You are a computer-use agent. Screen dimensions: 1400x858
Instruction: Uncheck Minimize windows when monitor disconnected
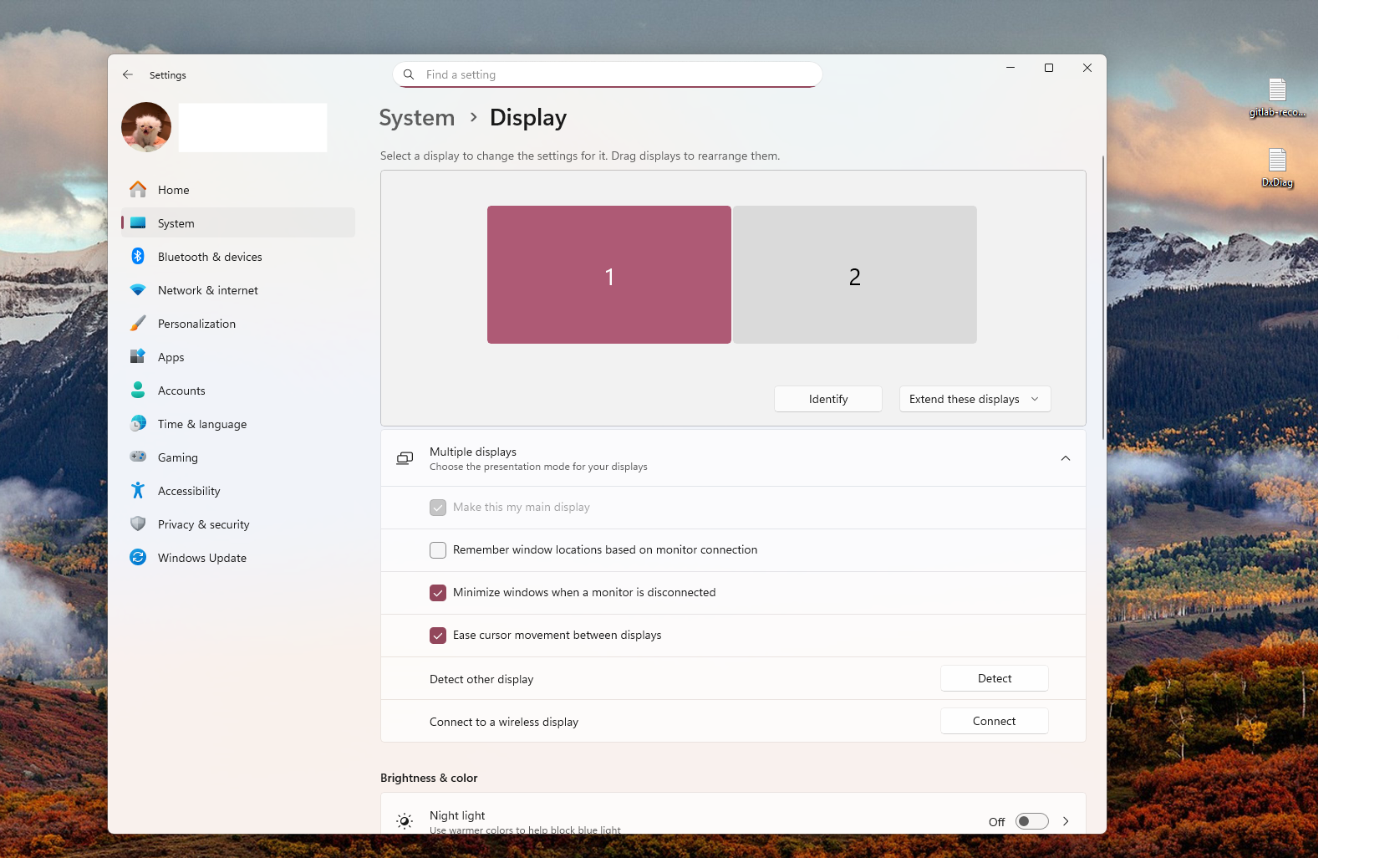click(438, 593)
